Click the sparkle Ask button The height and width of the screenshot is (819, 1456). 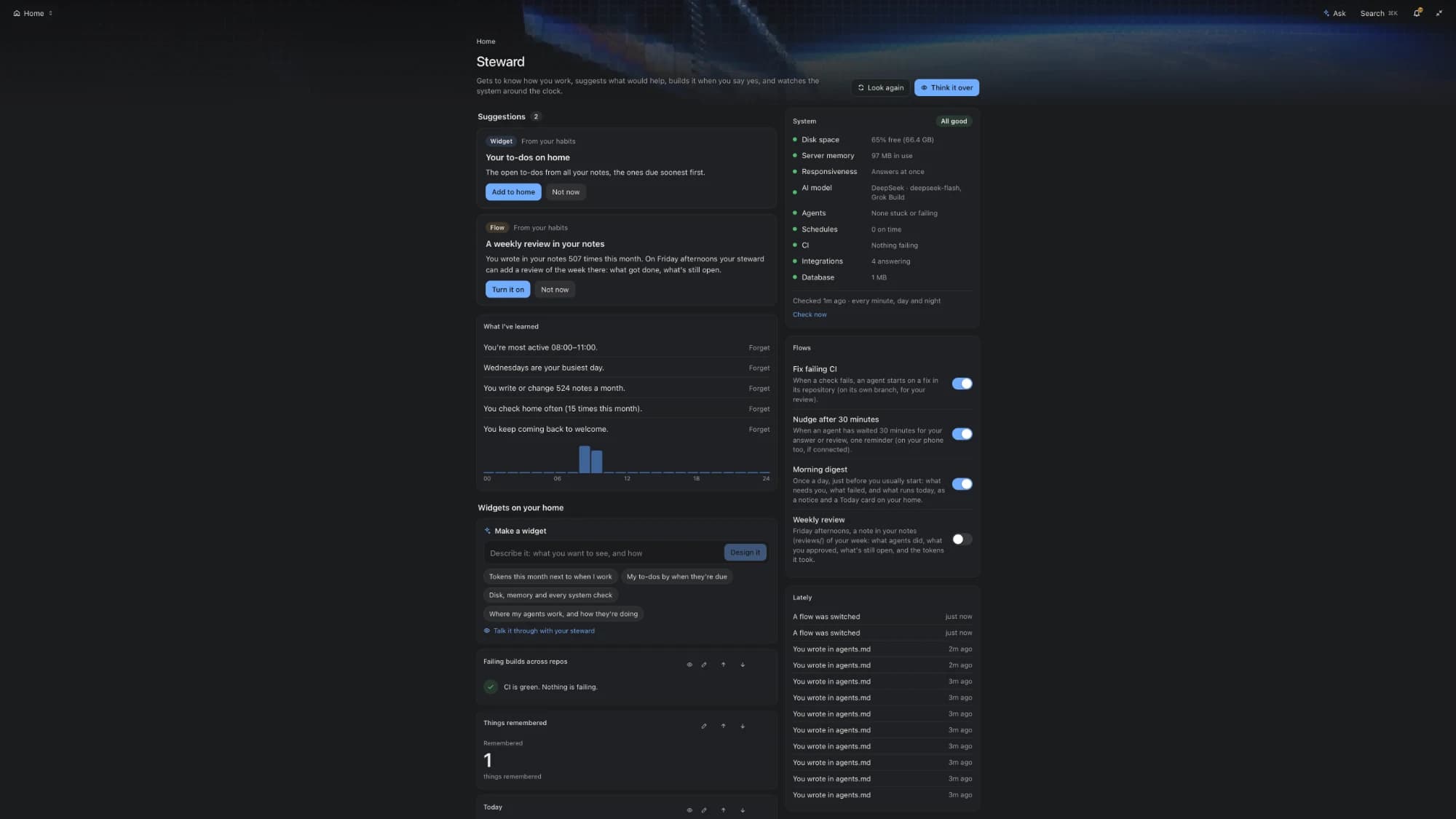pos(1334,13)
